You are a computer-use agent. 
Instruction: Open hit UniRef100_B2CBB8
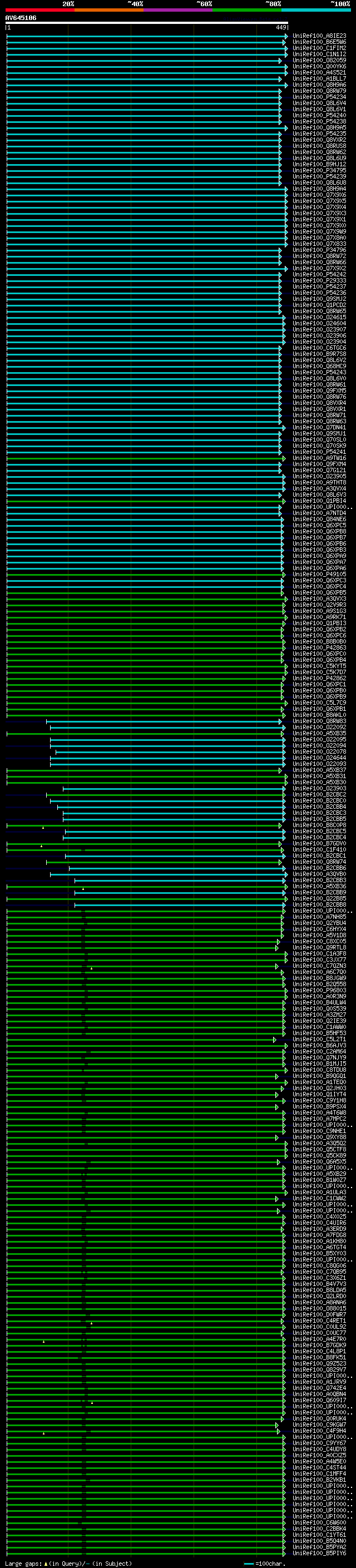319,904
